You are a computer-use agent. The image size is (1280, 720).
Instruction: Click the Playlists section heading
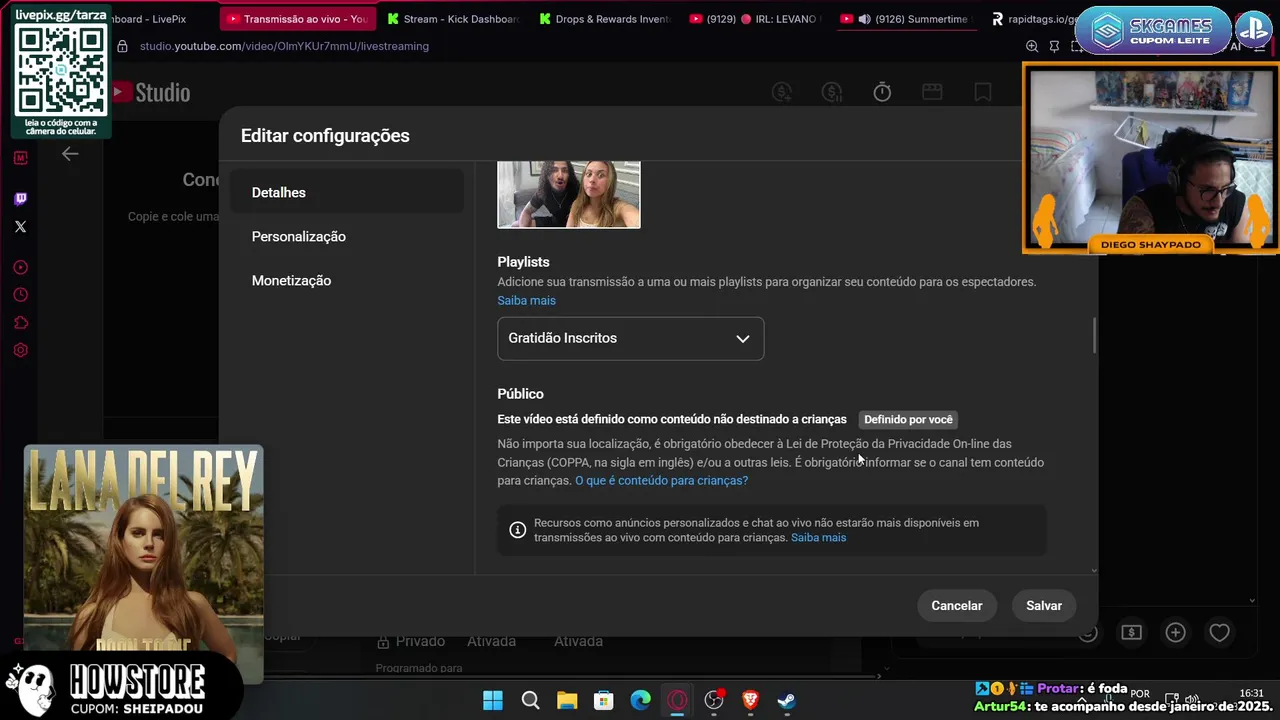(x=523, y=262)
